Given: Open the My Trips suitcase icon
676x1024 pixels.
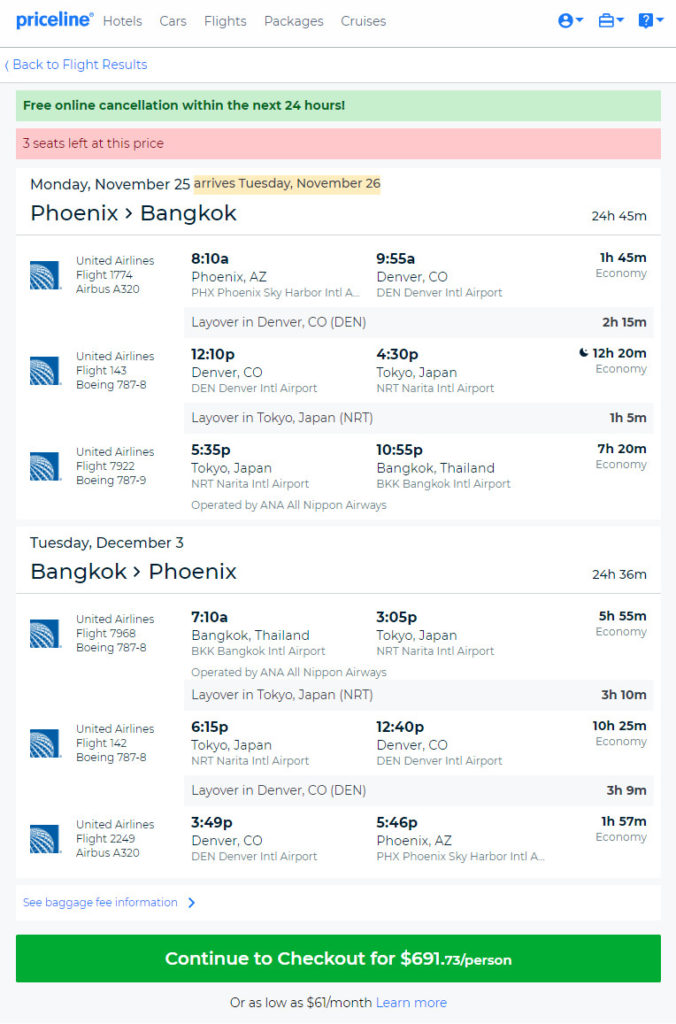Looking at the screenshot, I should pyautogui.click(x=606, y=21).
